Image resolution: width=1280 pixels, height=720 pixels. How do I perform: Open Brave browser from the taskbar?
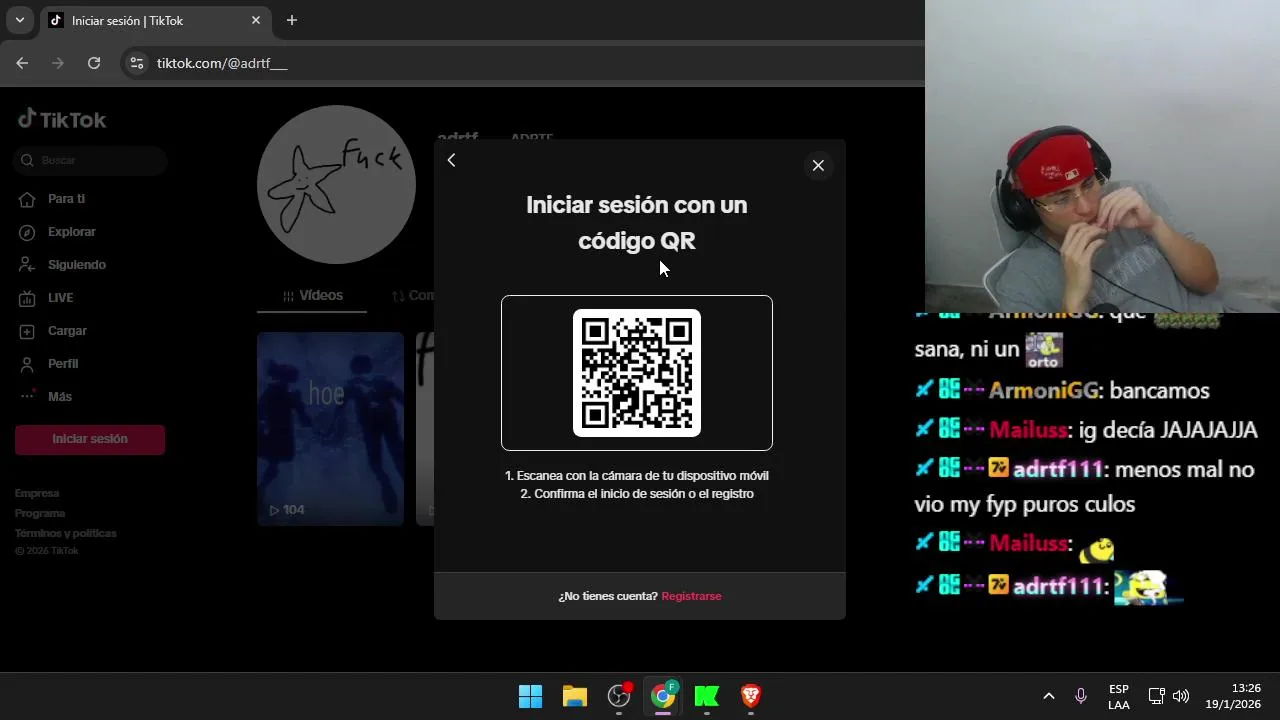click(751, 696)
